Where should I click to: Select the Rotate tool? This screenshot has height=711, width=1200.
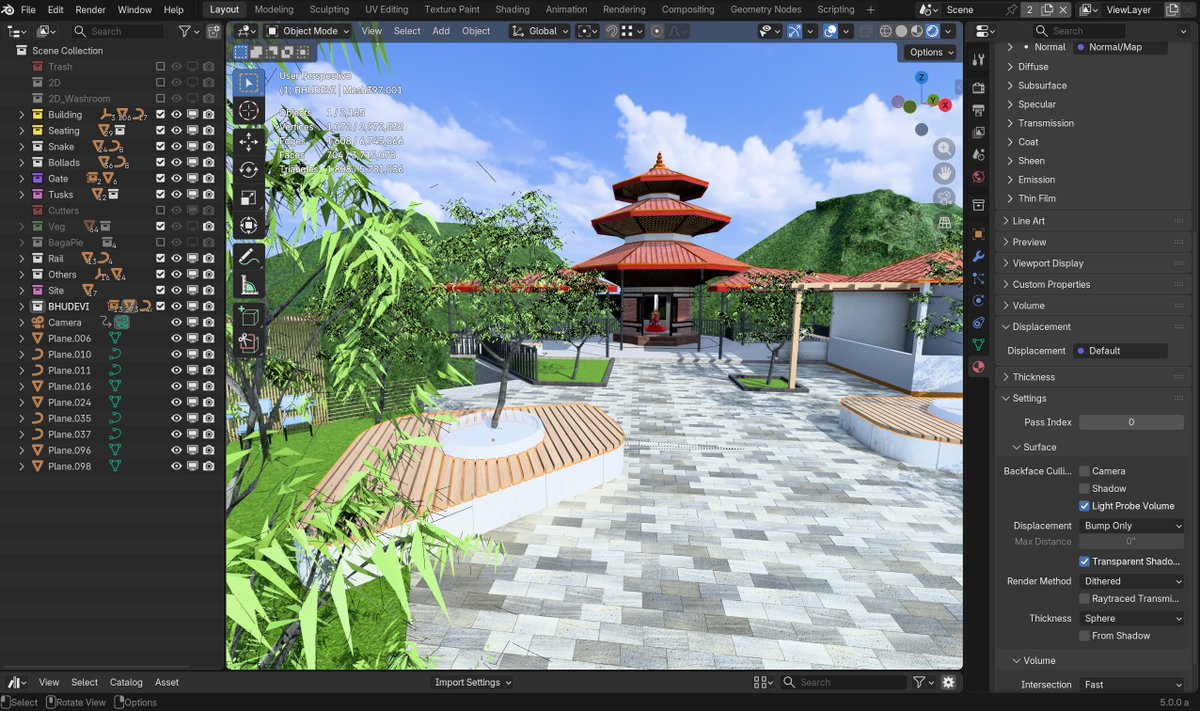pyautogui.click(x=248, y=170)
